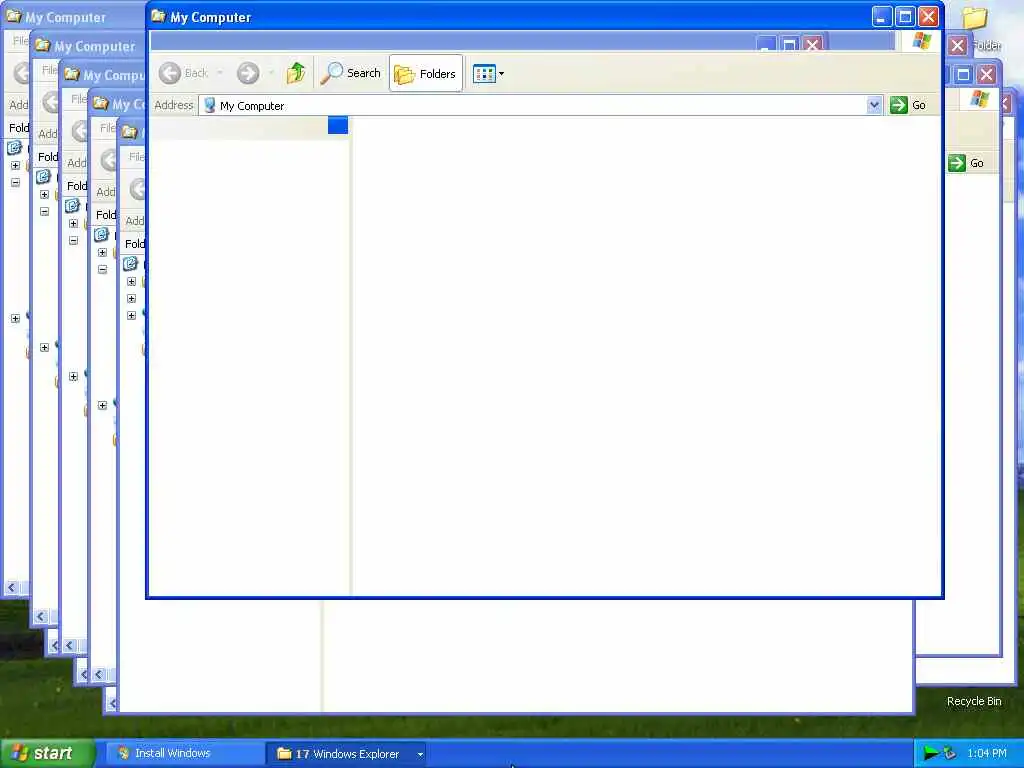Open the Start menu
The width and height of the screenshot is (1024, 768).
pos(47,753)
